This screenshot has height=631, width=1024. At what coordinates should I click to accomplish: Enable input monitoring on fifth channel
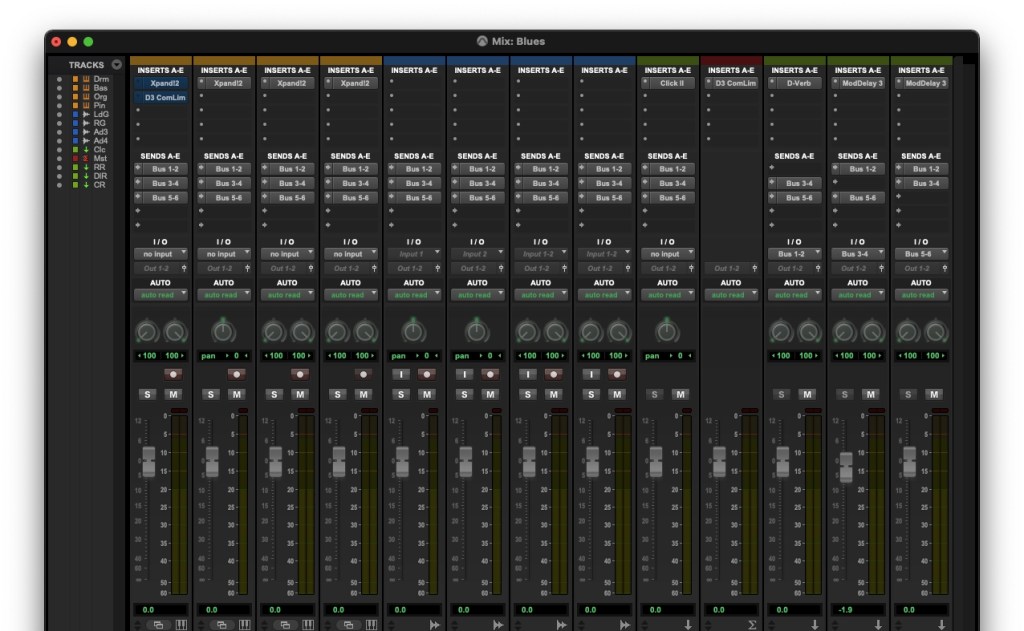point(401,374)
